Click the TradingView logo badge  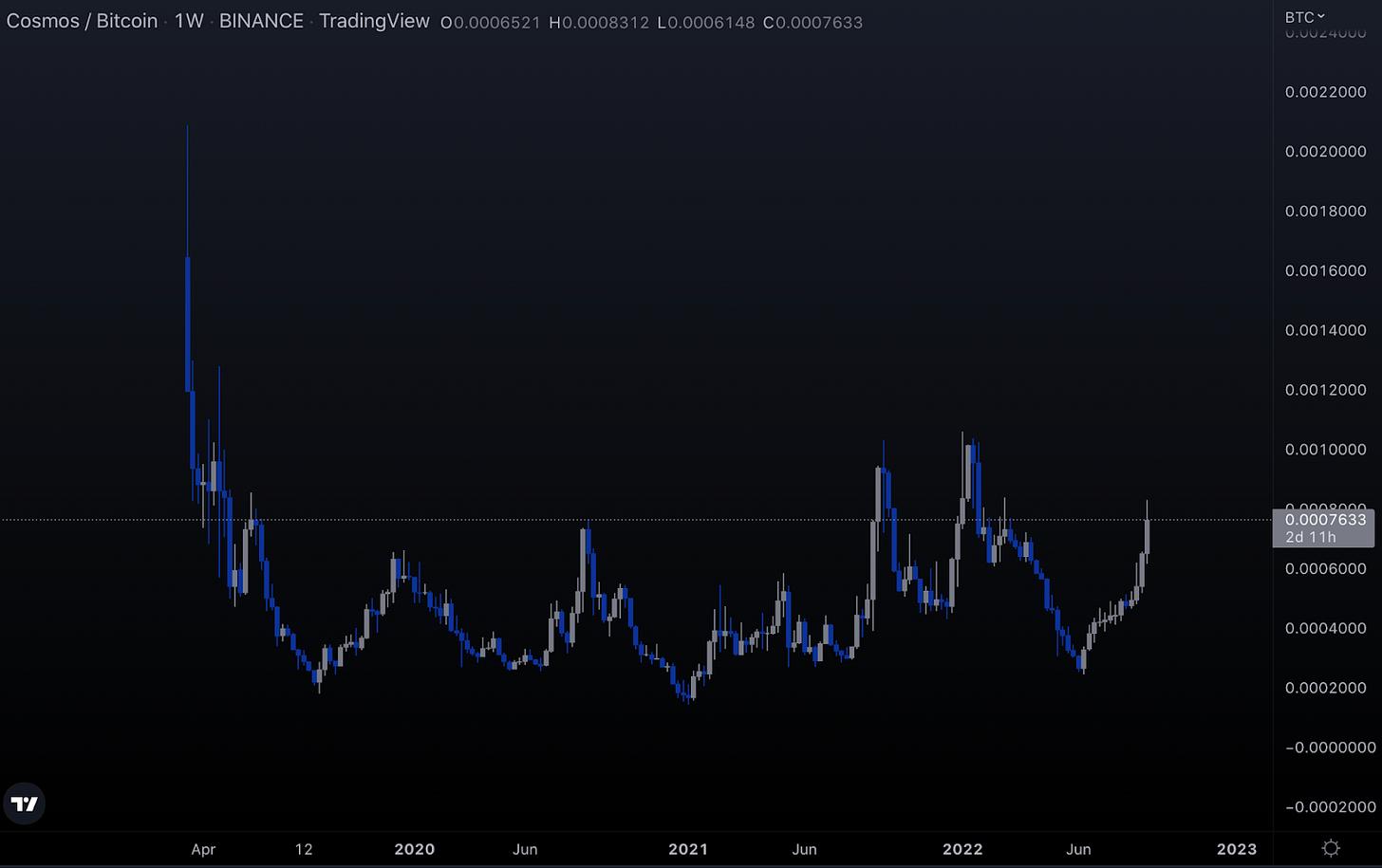24,804
